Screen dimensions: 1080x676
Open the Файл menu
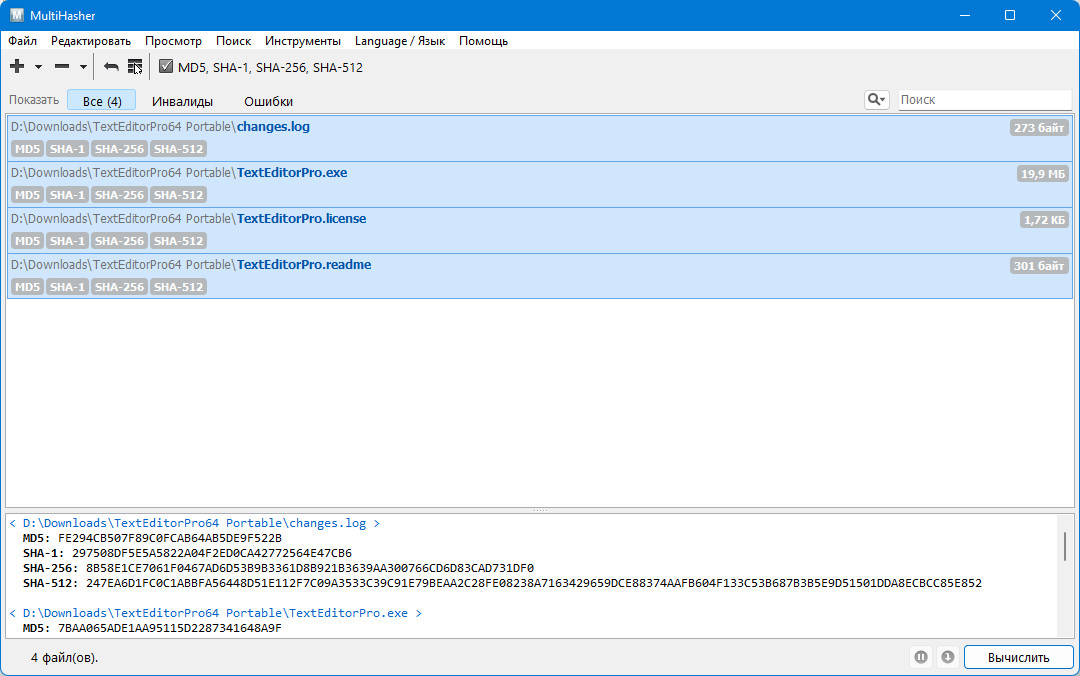point(23,41)
